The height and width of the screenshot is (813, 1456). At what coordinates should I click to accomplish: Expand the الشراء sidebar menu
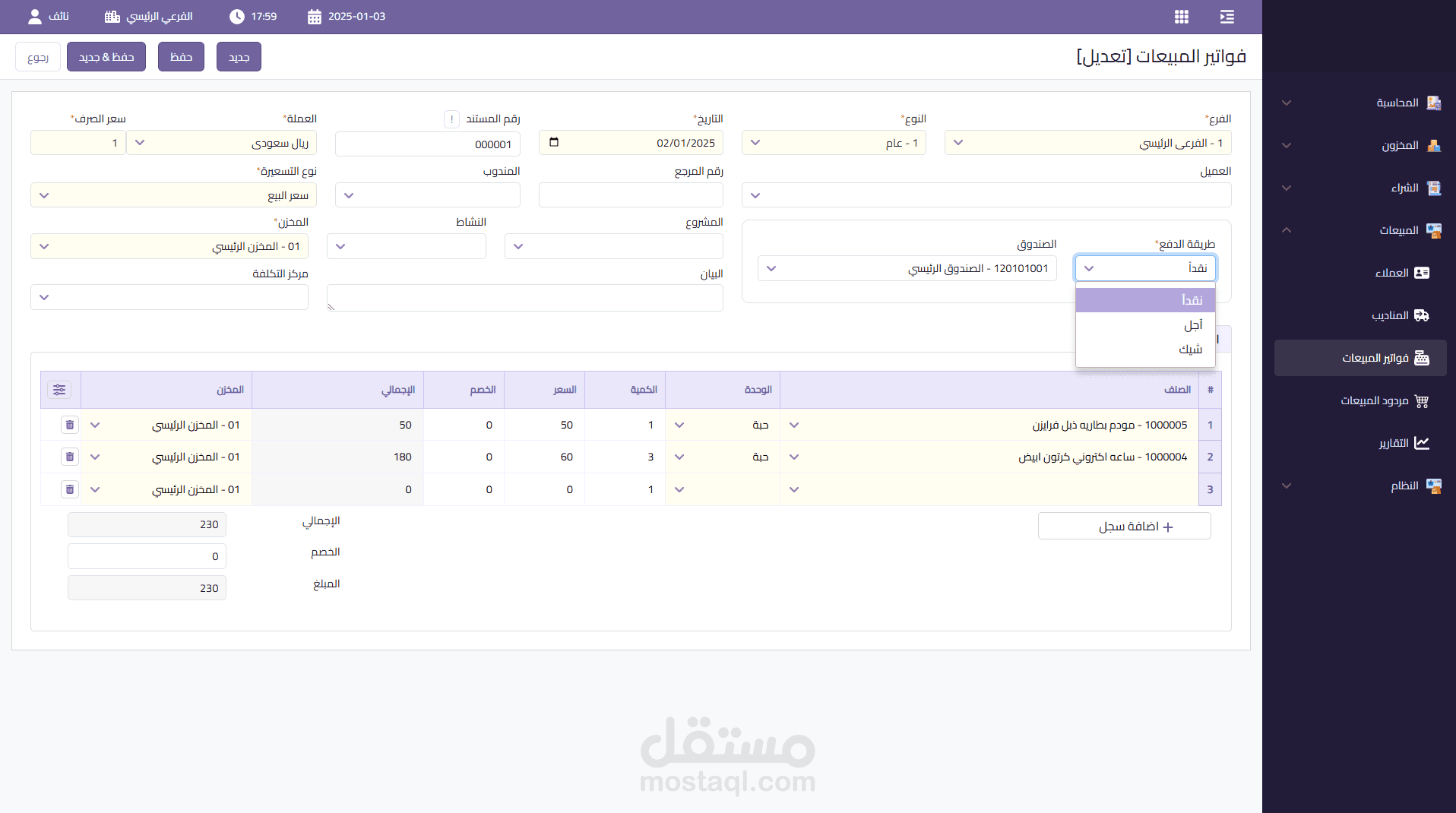click(x=1287, y=188)
